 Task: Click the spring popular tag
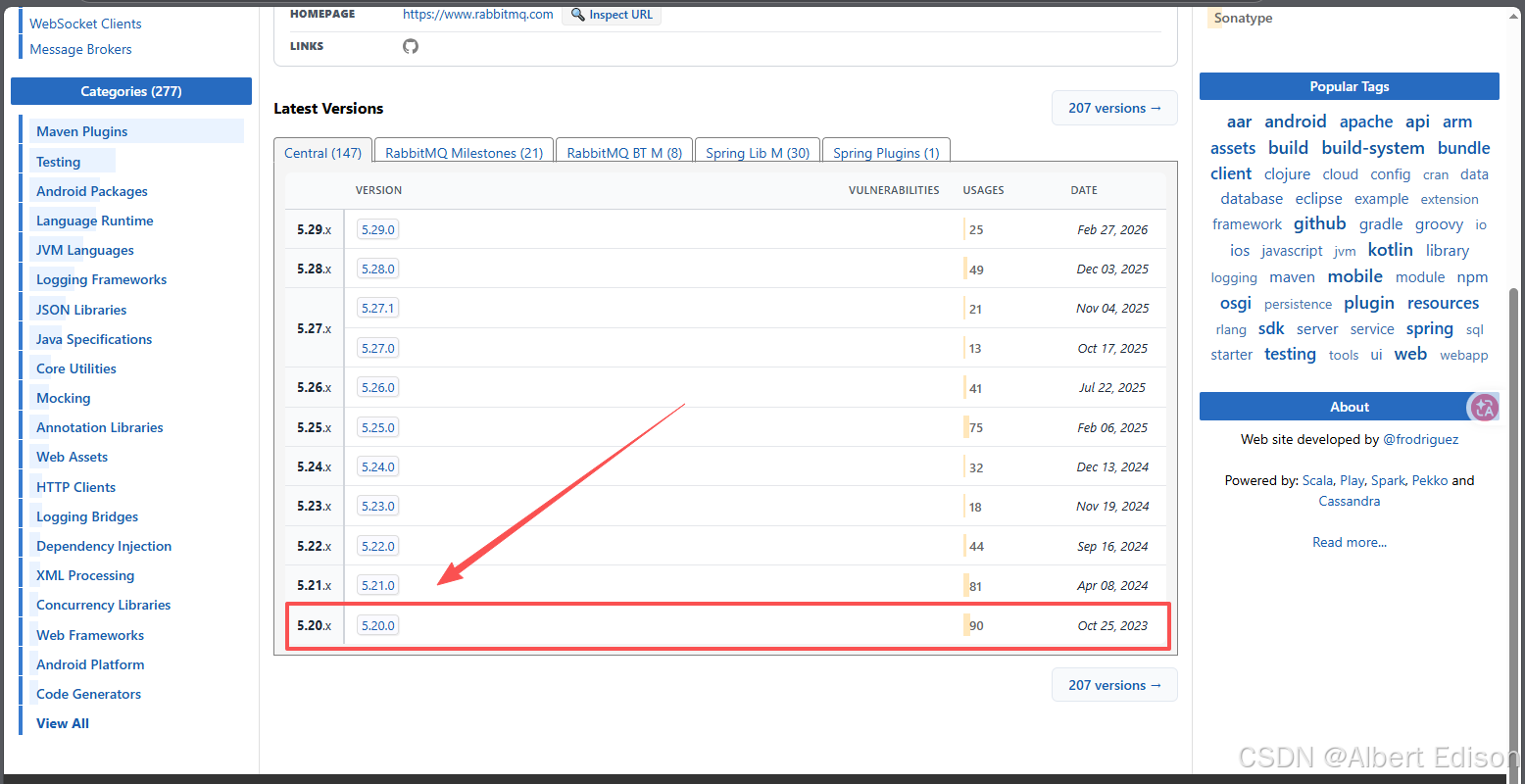pos(1430,328)
